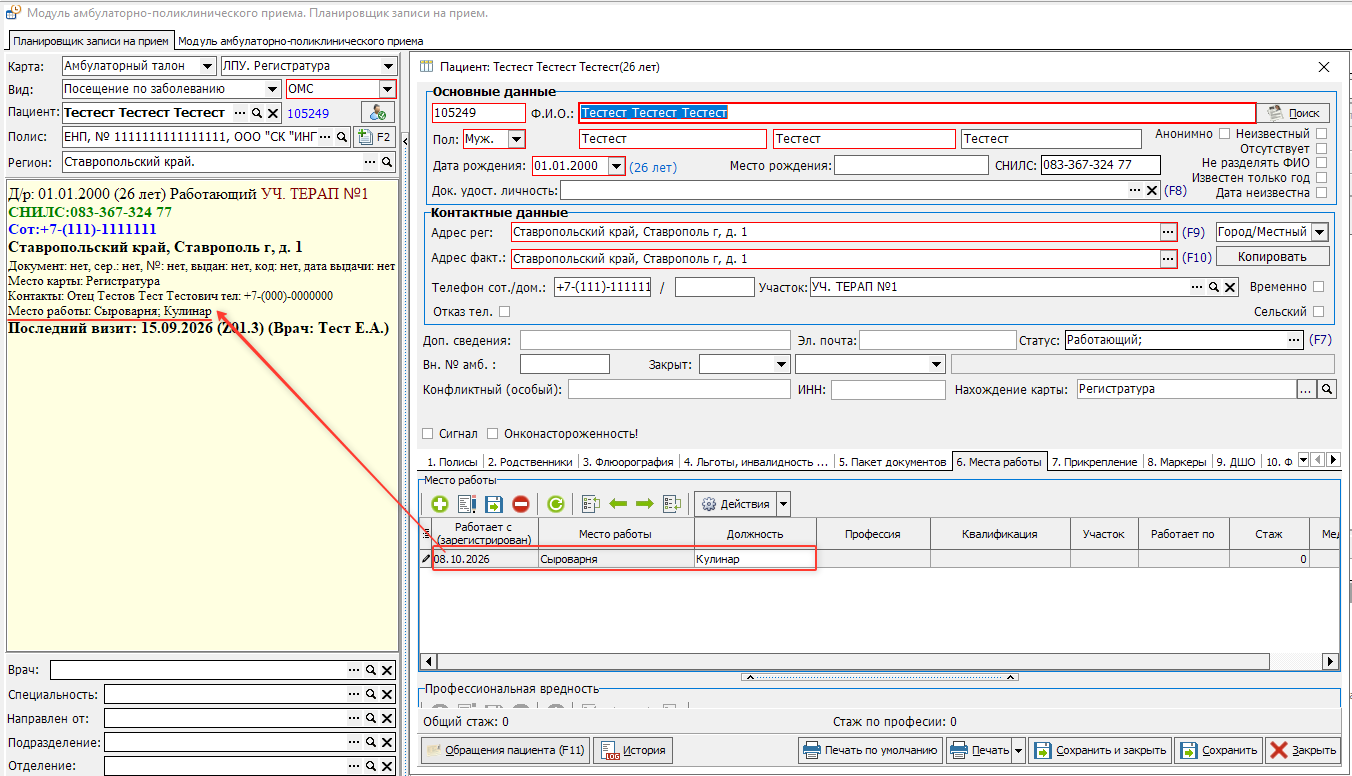Click the Копировать address button
Screen dimensions: 1352x776
coord(1271,257)
